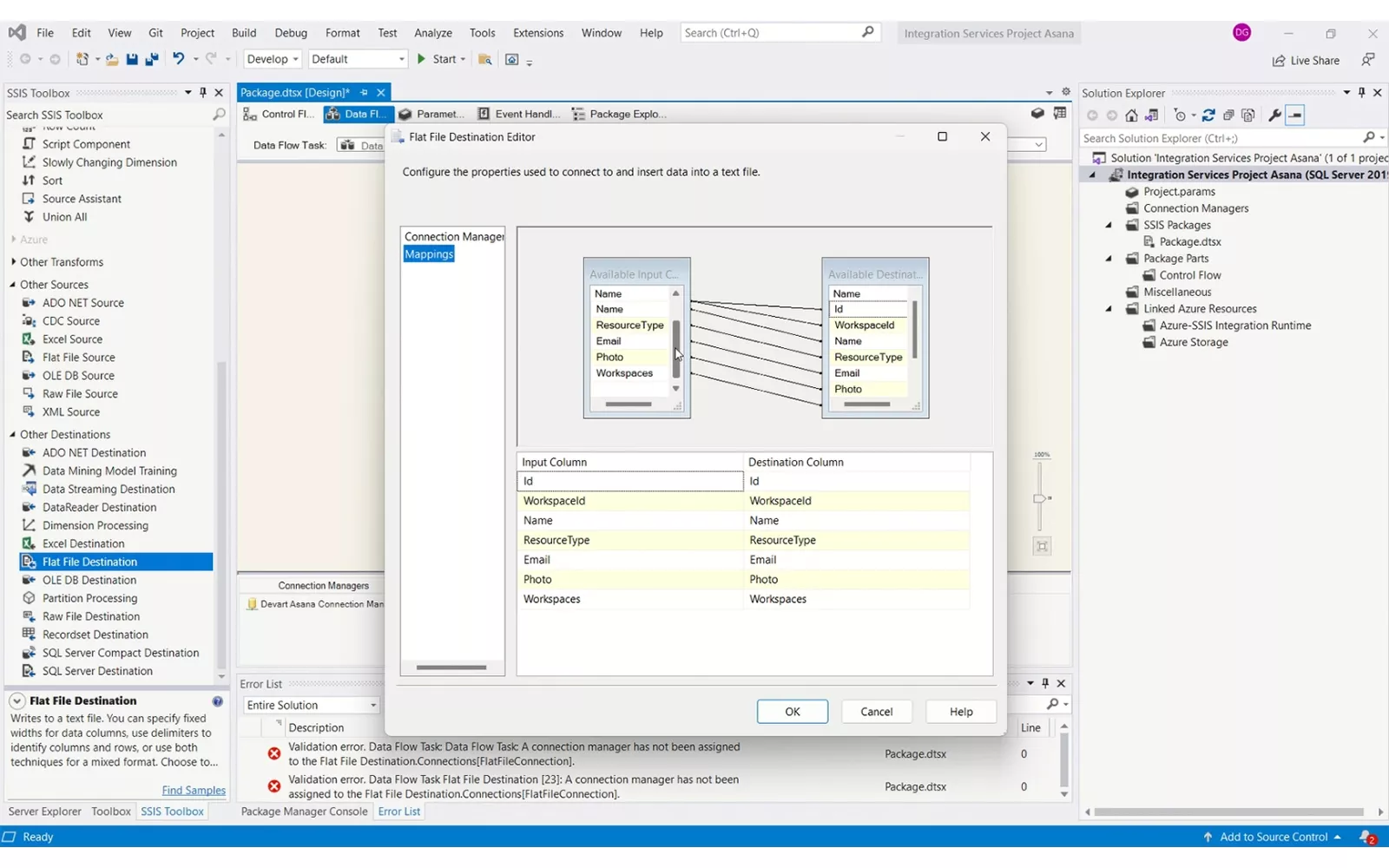Open Properties with the wrench icon
Image resolution: width=1389 pixels, height=868 pixels.
(1274, 115)
